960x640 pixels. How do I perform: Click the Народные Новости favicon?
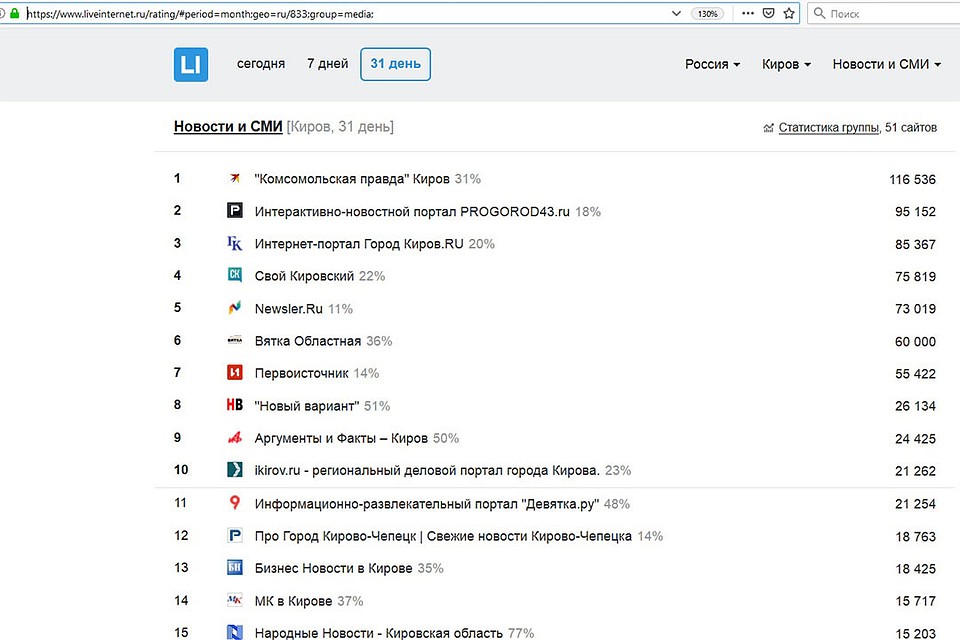(234, 632)
